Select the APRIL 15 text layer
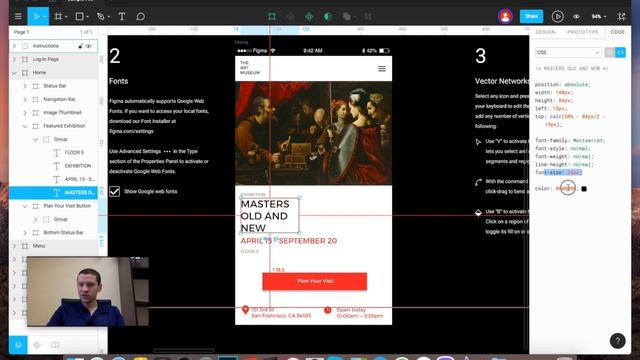Viewport: 640px width, 360px height. click(x=79, y=179)
